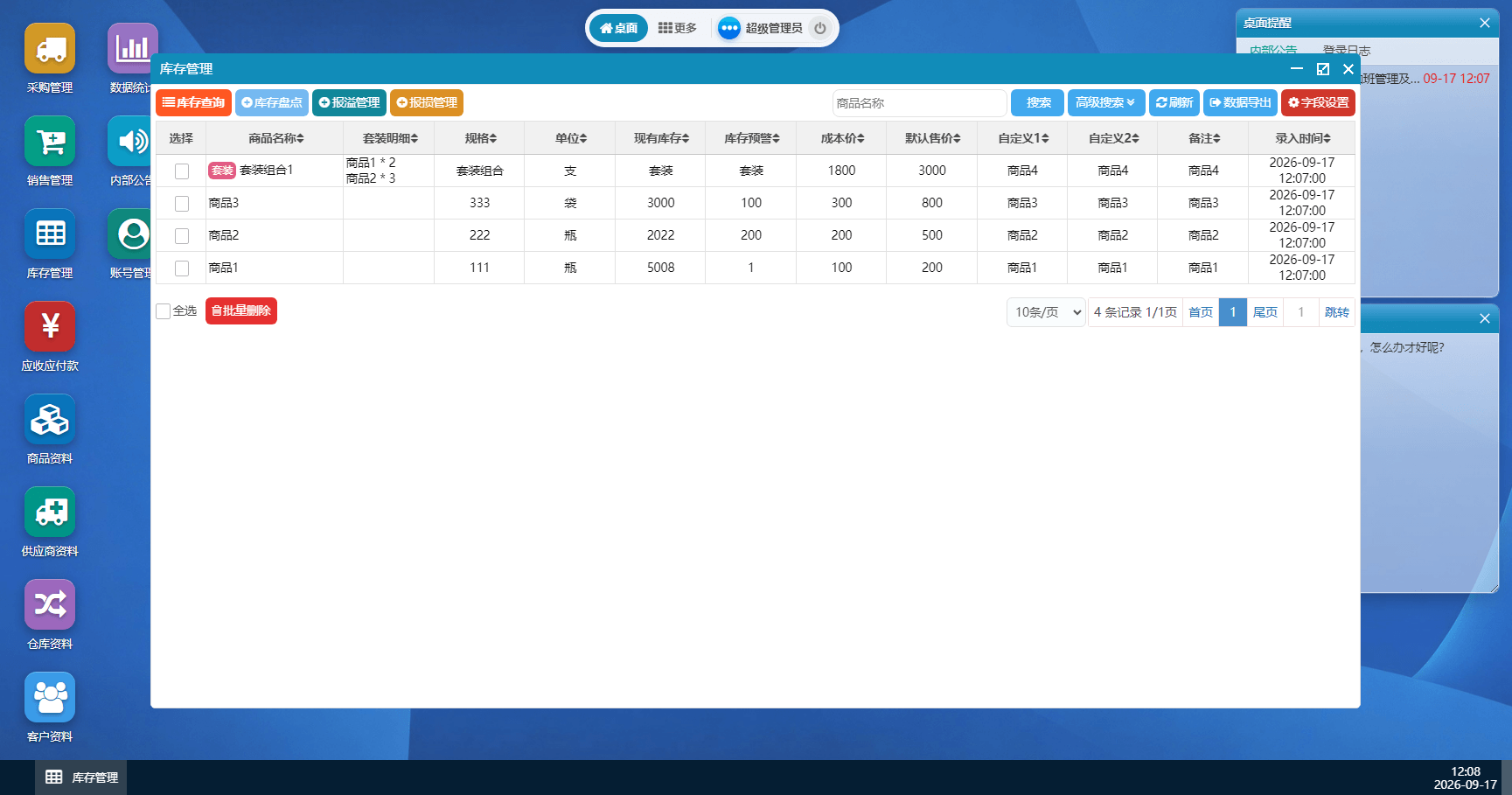Sort by 录入时间 column
This screenshot has width=1512, height=795.
pyautogui.click(x=1302, y=138)
